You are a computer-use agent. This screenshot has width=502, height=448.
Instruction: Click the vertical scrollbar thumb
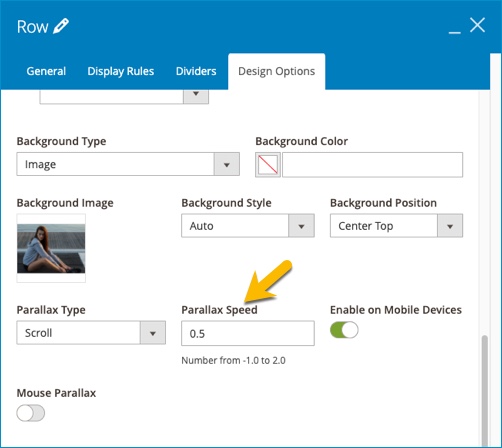[485, 390]
